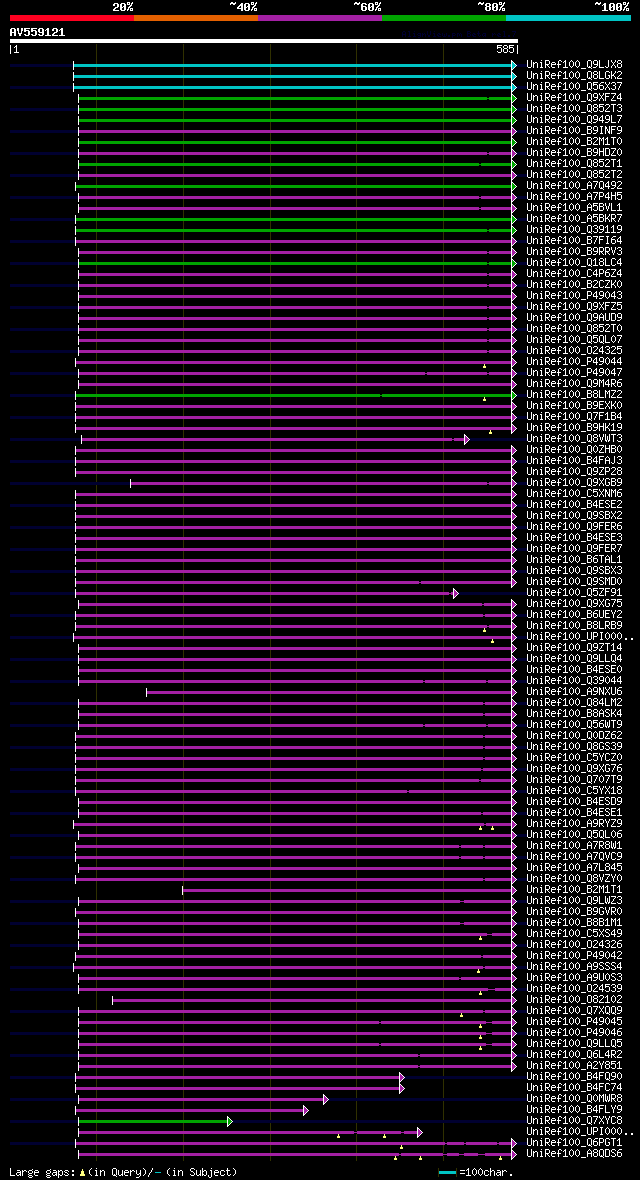Click the arrowhead ending the B4FQ90 alignment
This screenshot has width=640, height=1180.
[402, 1077]
